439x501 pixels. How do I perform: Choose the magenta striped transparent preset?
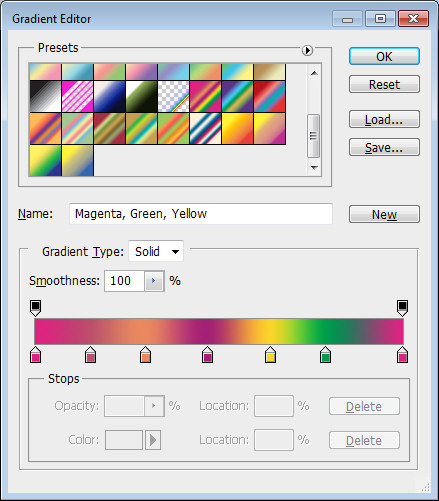click(77, 96)
